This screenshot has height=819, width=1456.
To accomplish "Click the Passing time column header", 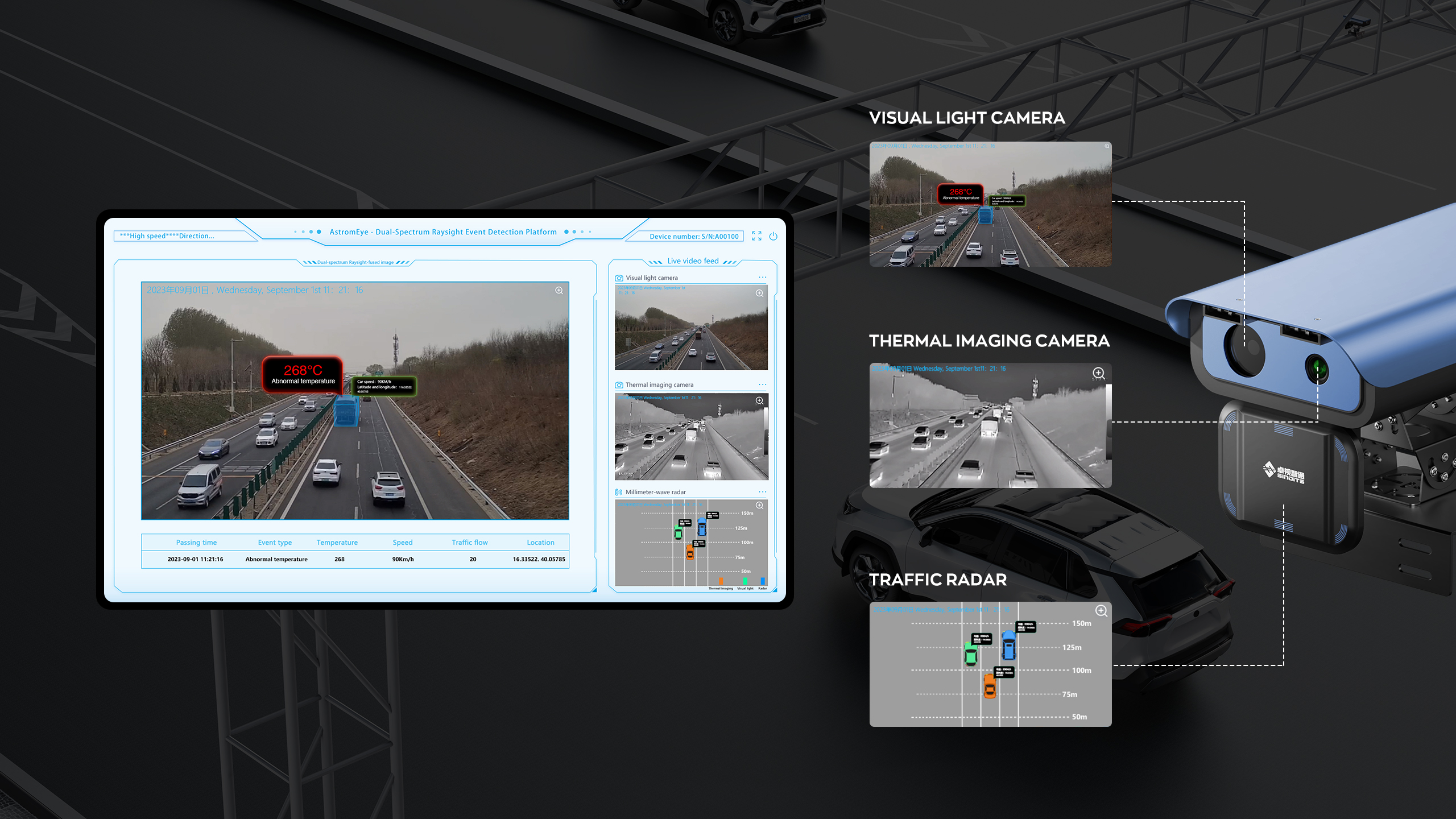I will [196, 543].
